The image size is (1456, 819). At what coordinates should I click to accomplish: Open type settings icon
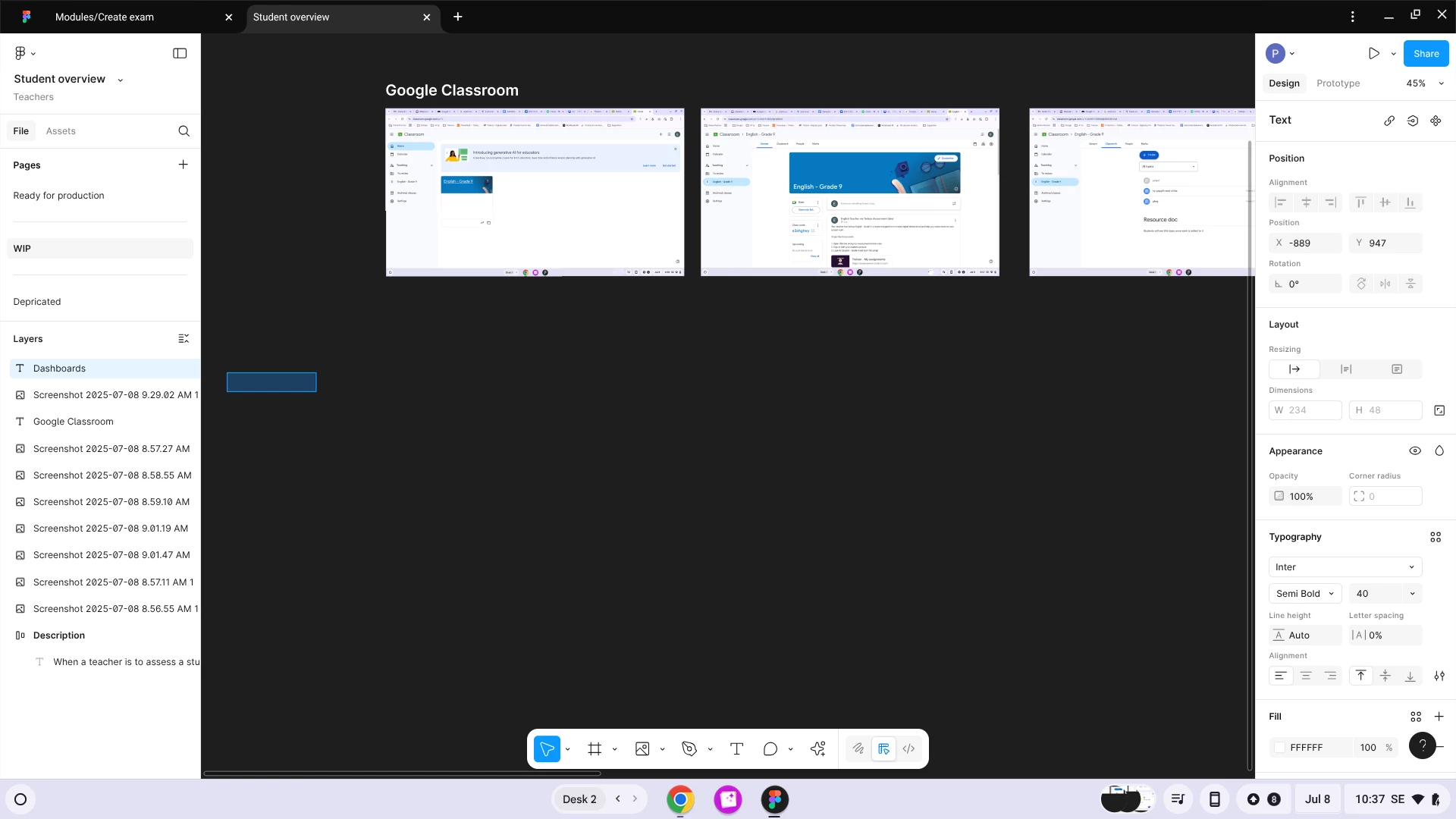[1439, 676]
